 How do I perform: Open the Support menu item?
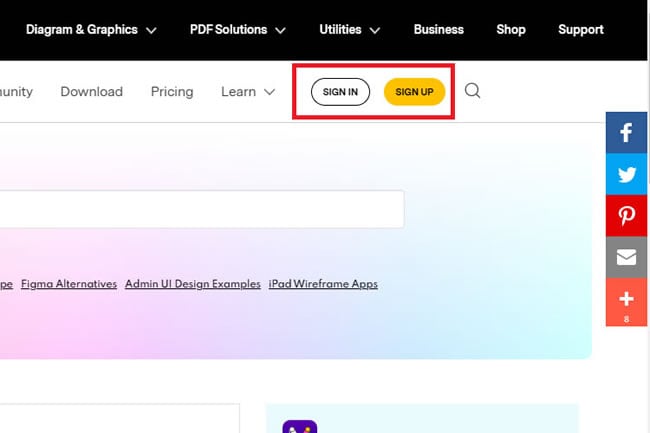pos(580,29)
